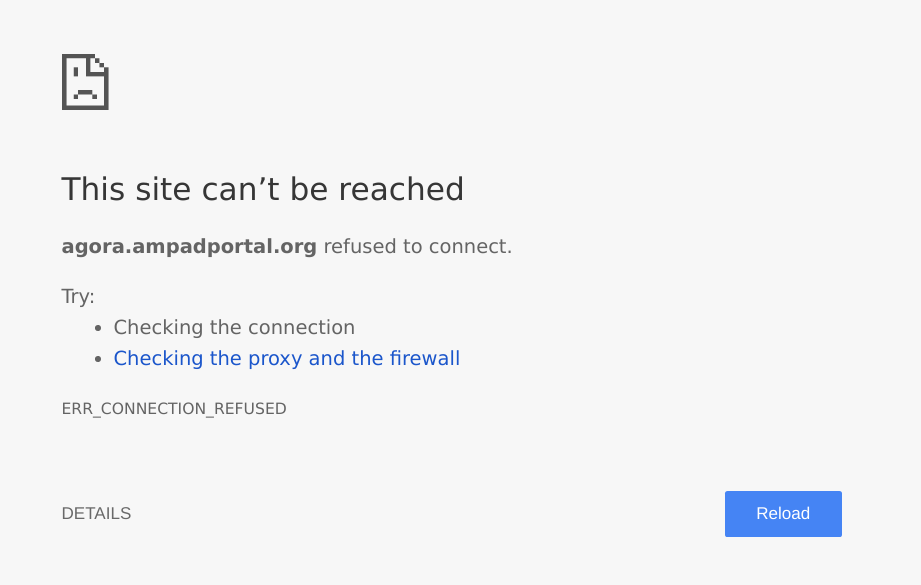Select the bold hostname agora.ampadportal.org
This screenshot has width=921, height=585.
(189, 246)
